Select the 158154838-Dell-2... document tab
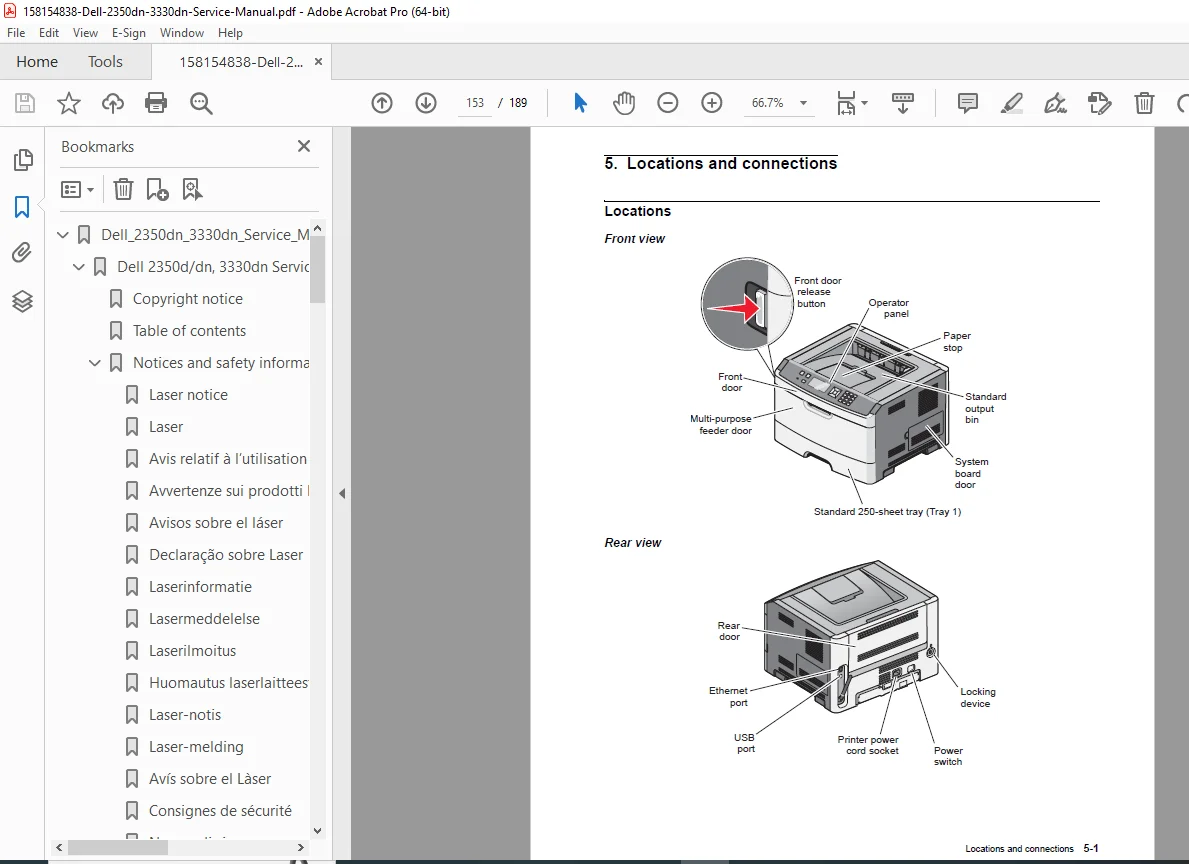The height and width of the screenshot is (864, 1189). click(240, 62)
